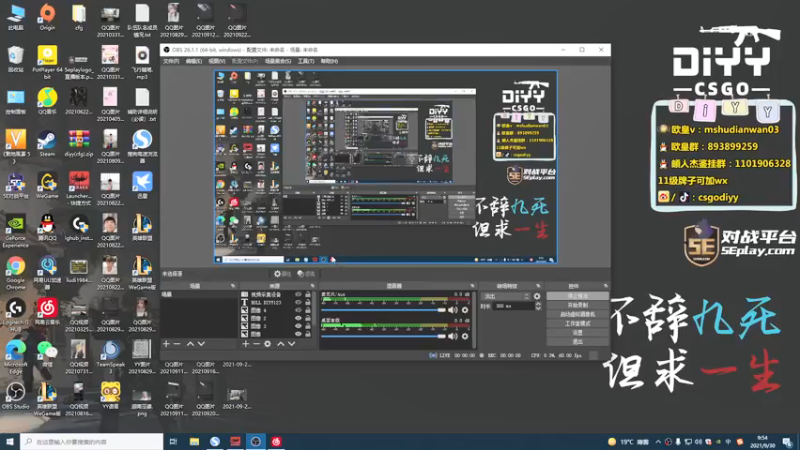Open the Origin desktop shortcut

[x=47, y=17]
